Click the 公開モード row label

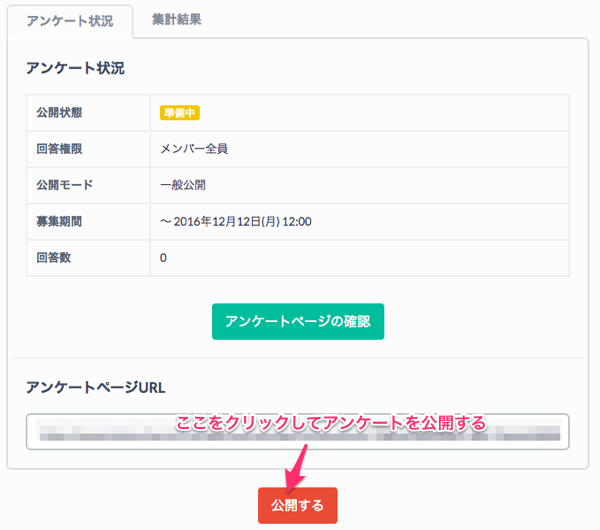pos(65,185)
